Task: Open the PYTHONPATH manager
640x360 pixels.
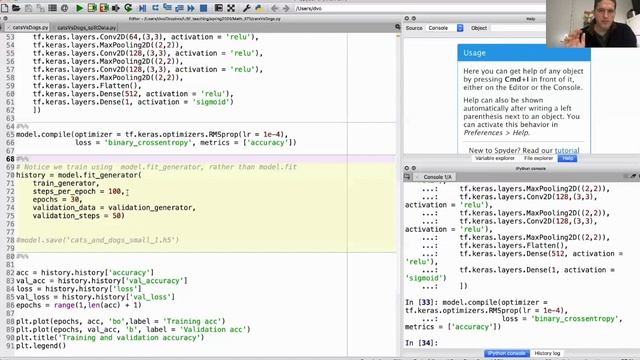Action: pos(259,8)
